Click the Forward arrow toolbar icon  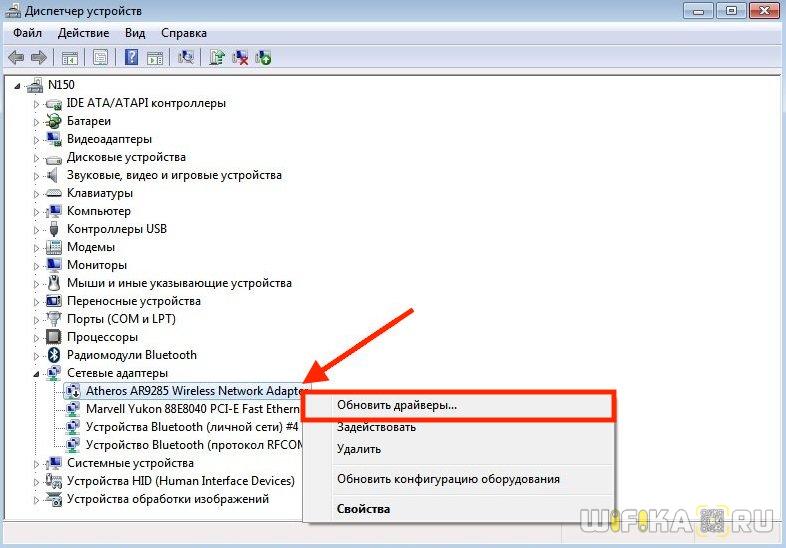click(x=39, y=58)
